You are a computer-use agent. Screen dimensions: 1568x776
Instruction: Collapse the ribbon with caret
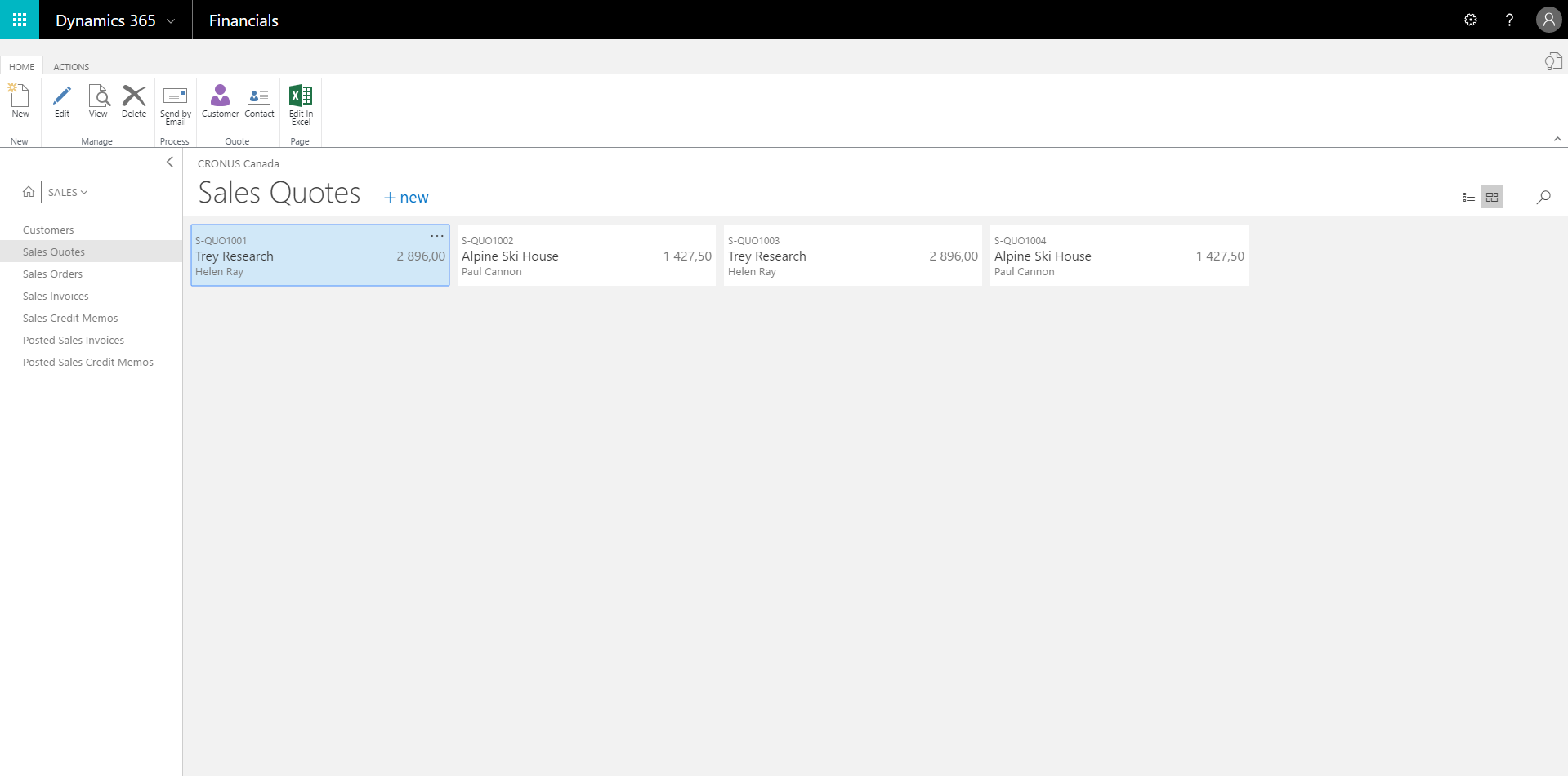pos(1557,139)
